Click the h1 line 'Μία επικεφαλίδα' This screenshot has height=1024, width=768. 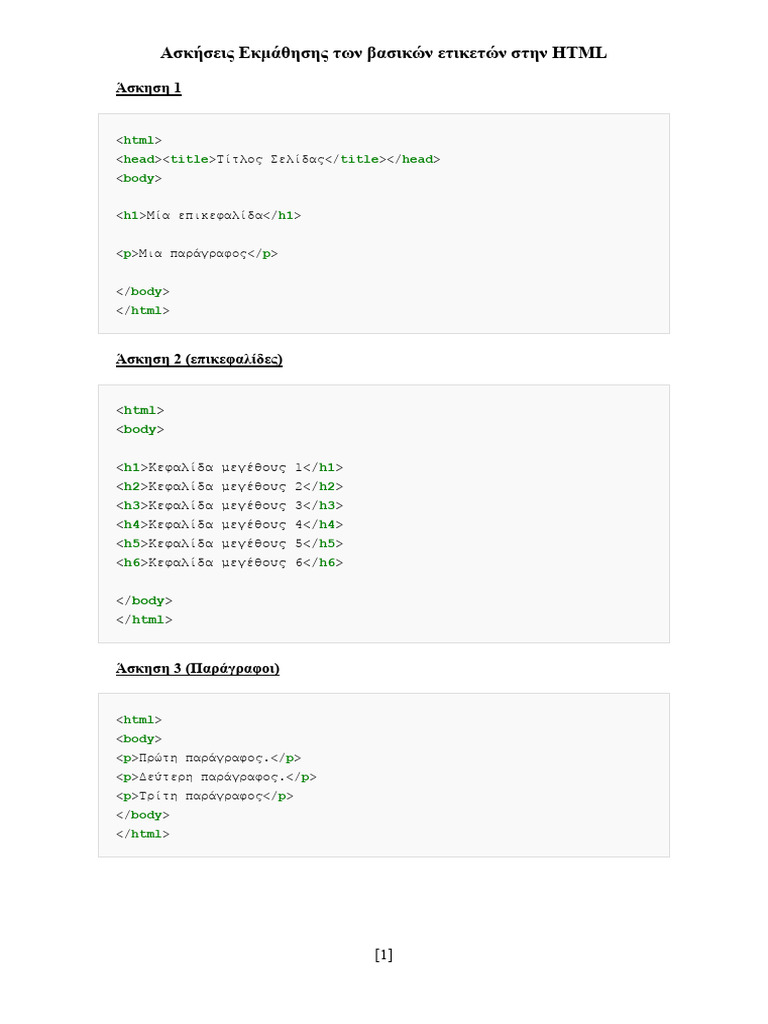(208, 216)
